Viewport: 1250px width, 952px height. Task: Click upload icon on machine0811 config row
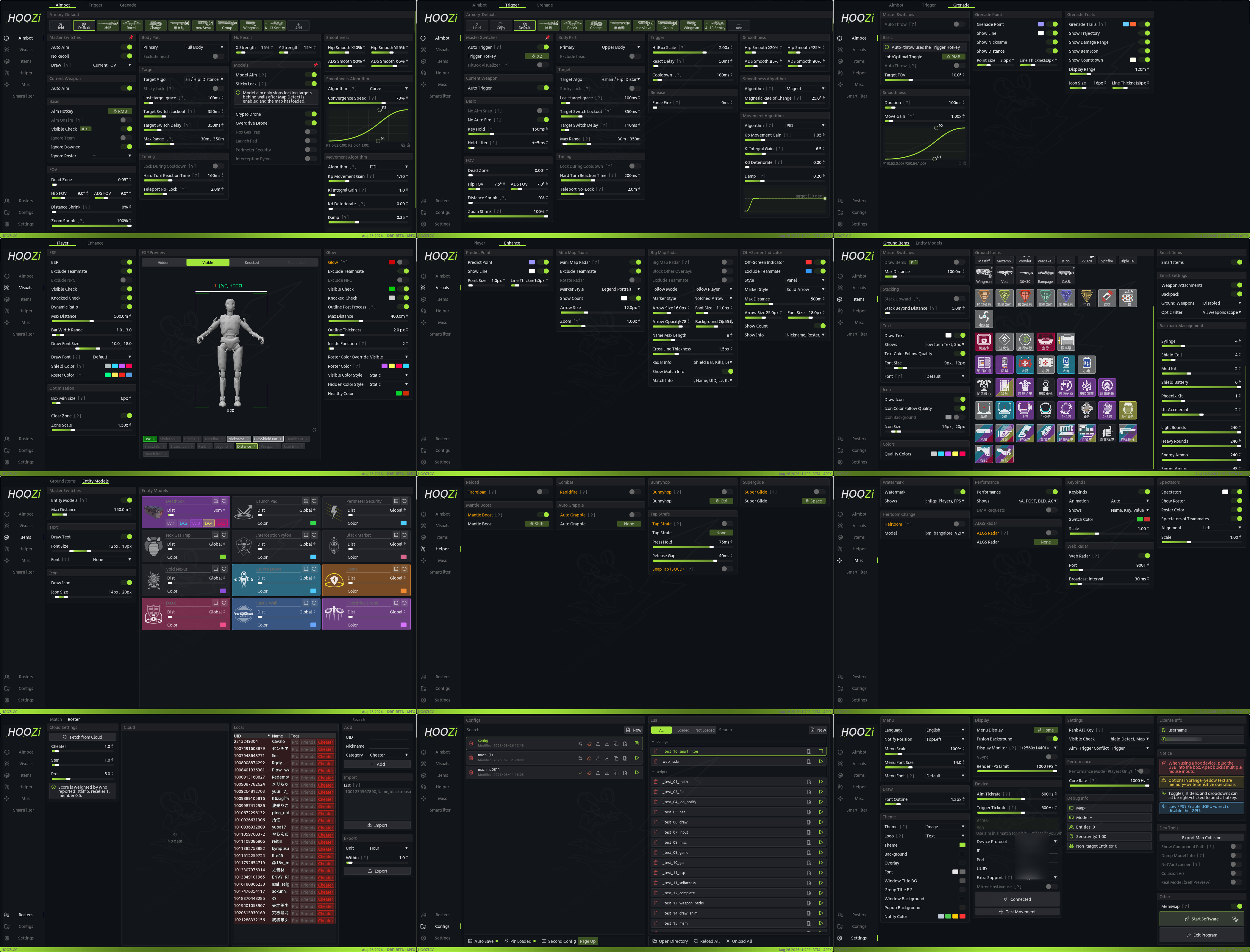click(598, 772)
